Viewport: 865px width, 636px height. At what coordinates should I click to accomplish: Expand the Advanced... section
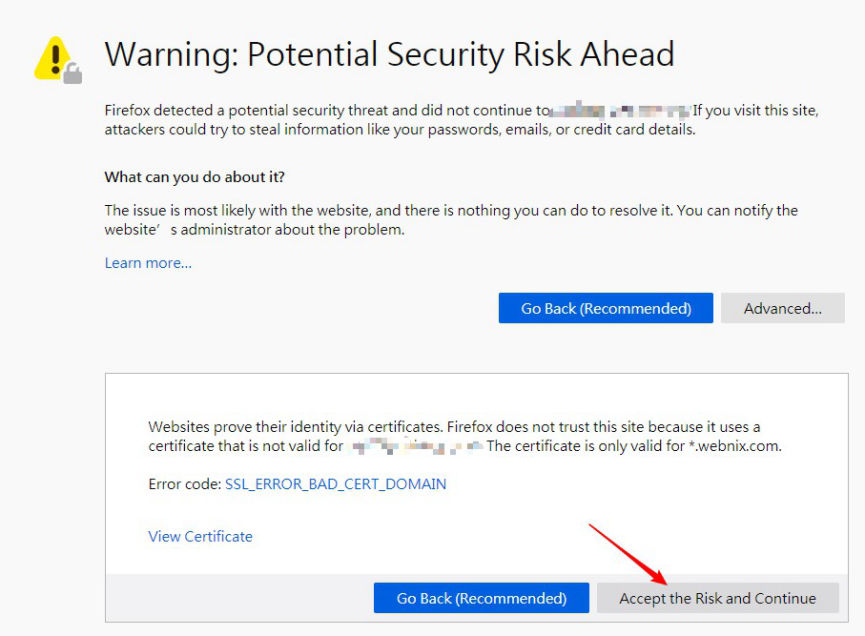[x=782, y=308]
